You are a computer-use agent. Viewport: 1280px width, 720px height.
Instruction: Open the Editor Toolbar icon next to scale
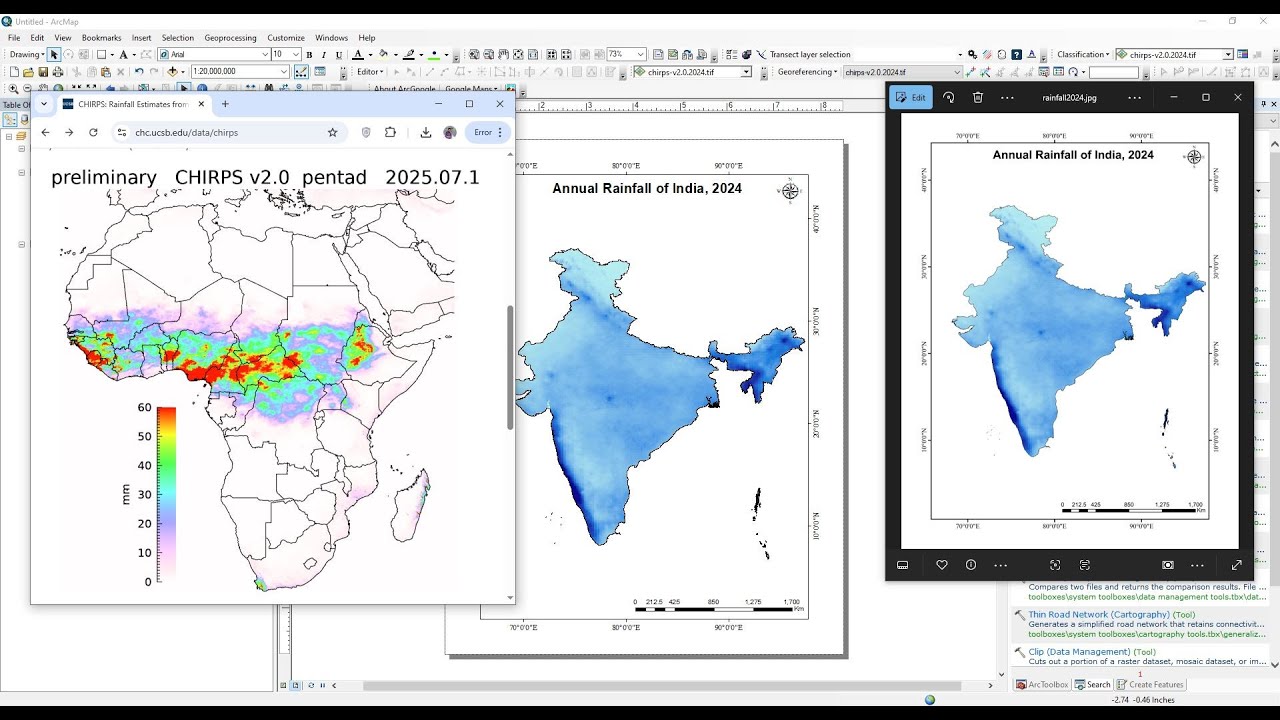click(x=300, y=72)
